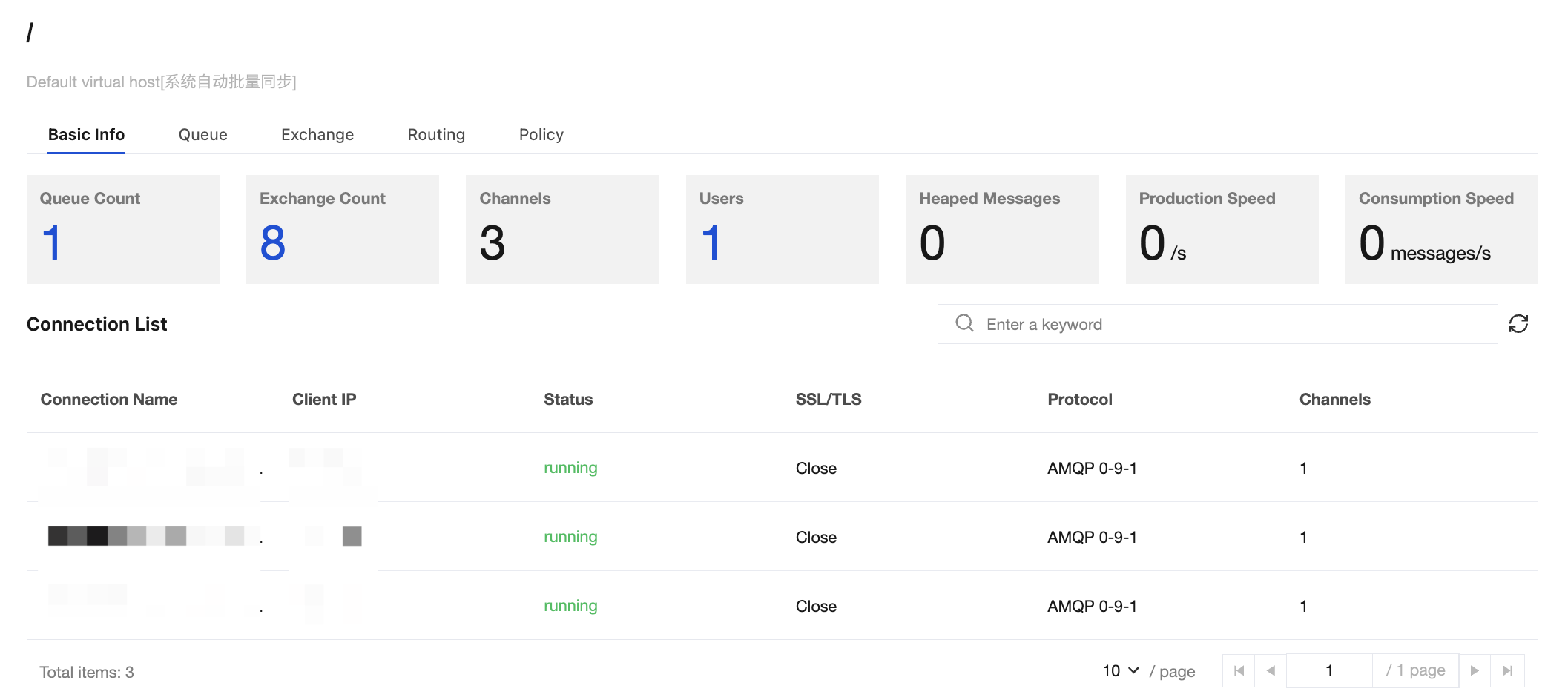
Task: Go to the first page
Action: click(x=1239, y=671)
